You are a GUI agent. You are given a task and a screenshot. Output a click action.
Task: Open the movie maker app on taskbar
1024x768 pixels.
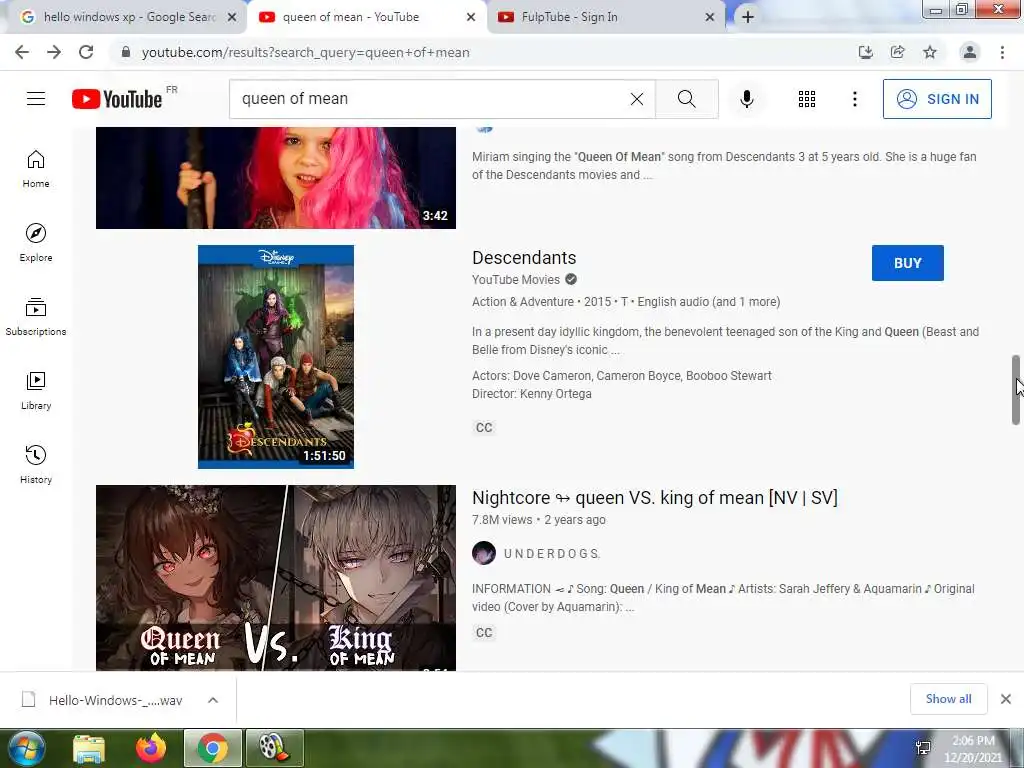pos(274,748)
